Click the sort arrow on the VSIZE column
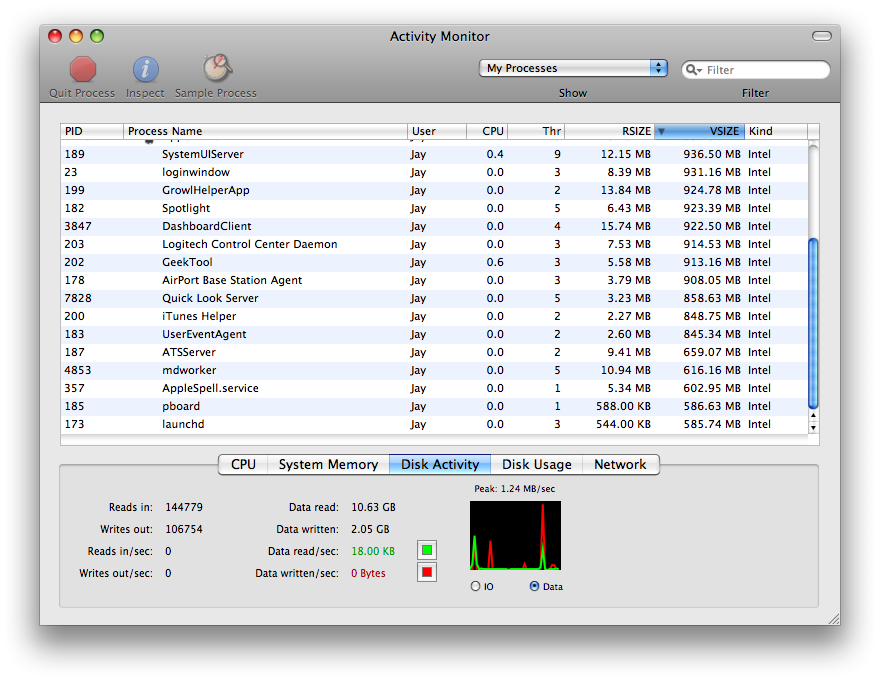Screen dimensions: 880x680 pos(661,131)
